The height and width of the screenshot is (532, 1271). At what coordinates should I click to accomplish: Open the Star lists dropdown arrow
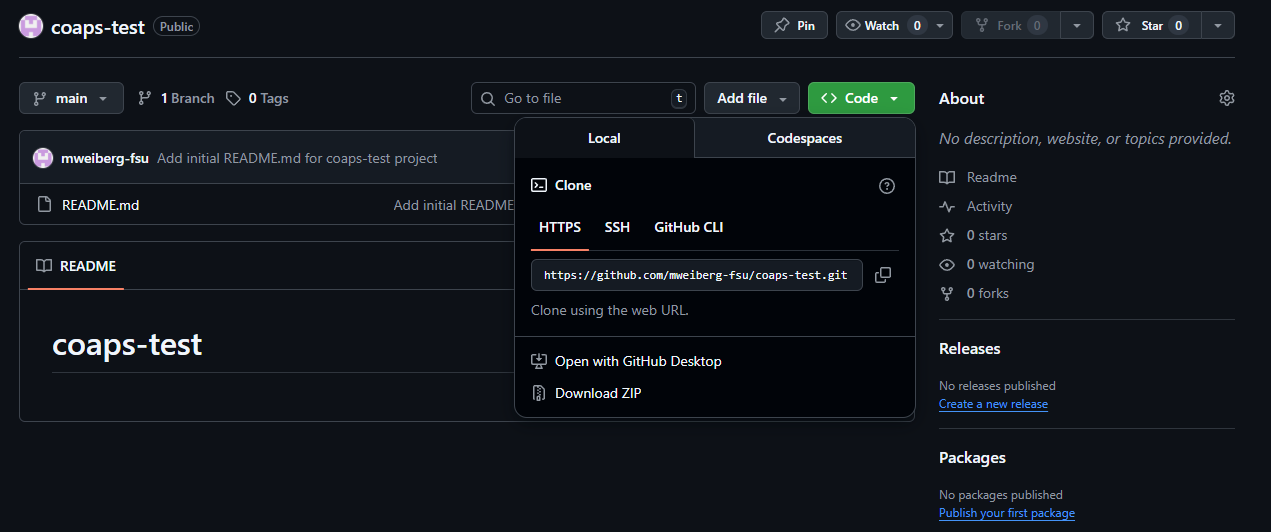(1217, 26)
